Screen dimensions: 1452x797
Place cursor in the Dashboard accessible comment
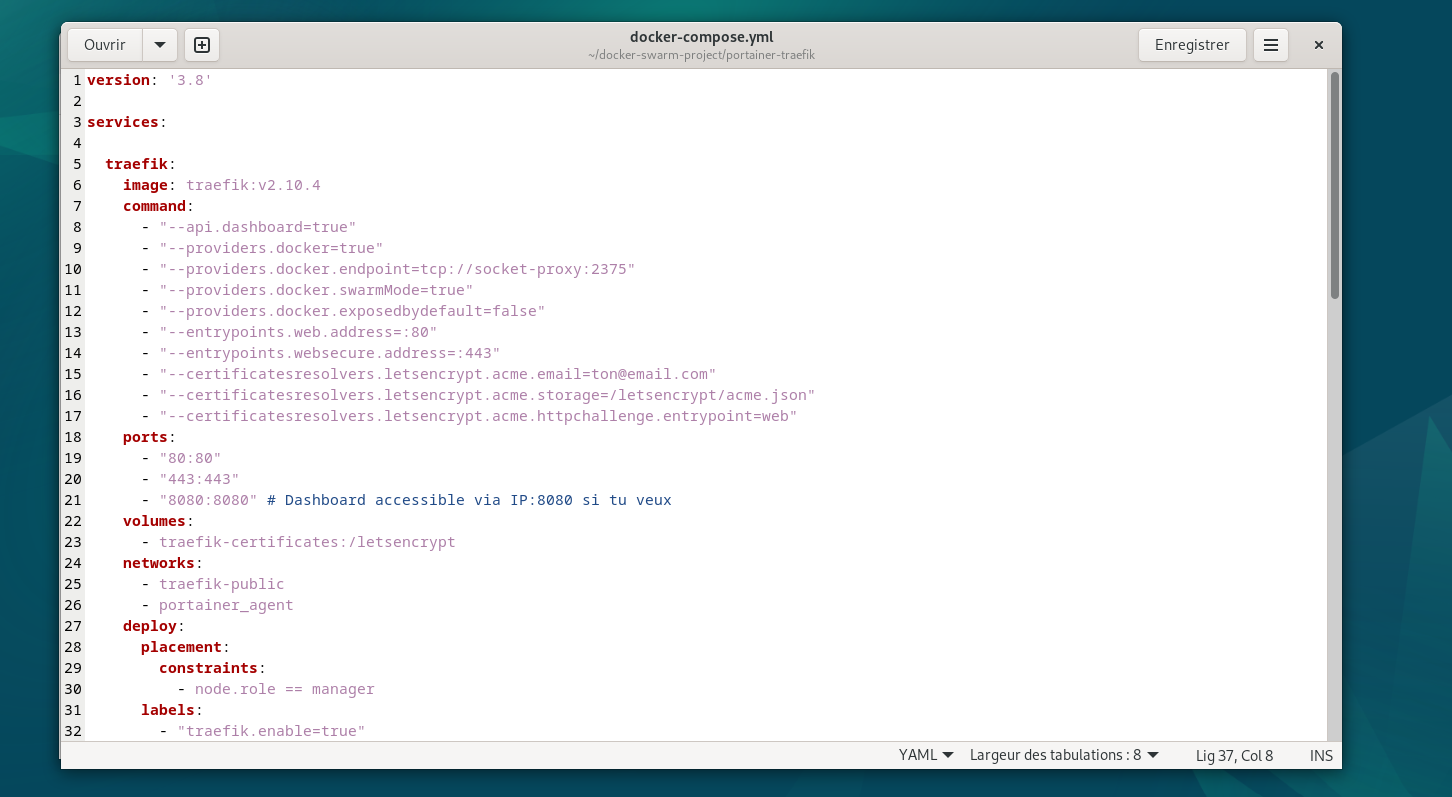point(470,500)
